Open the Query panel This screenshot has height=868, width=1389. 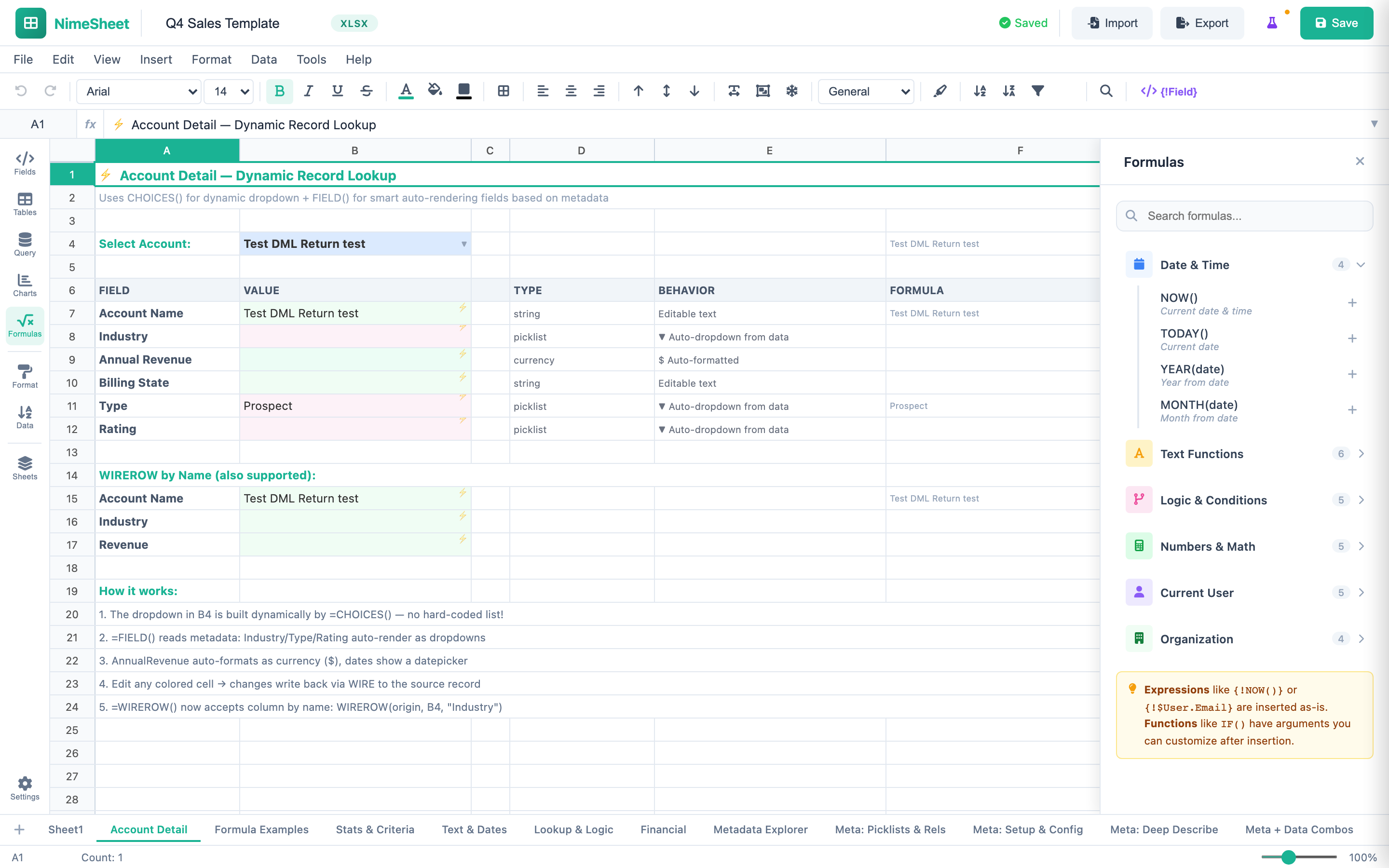(24, 244)
